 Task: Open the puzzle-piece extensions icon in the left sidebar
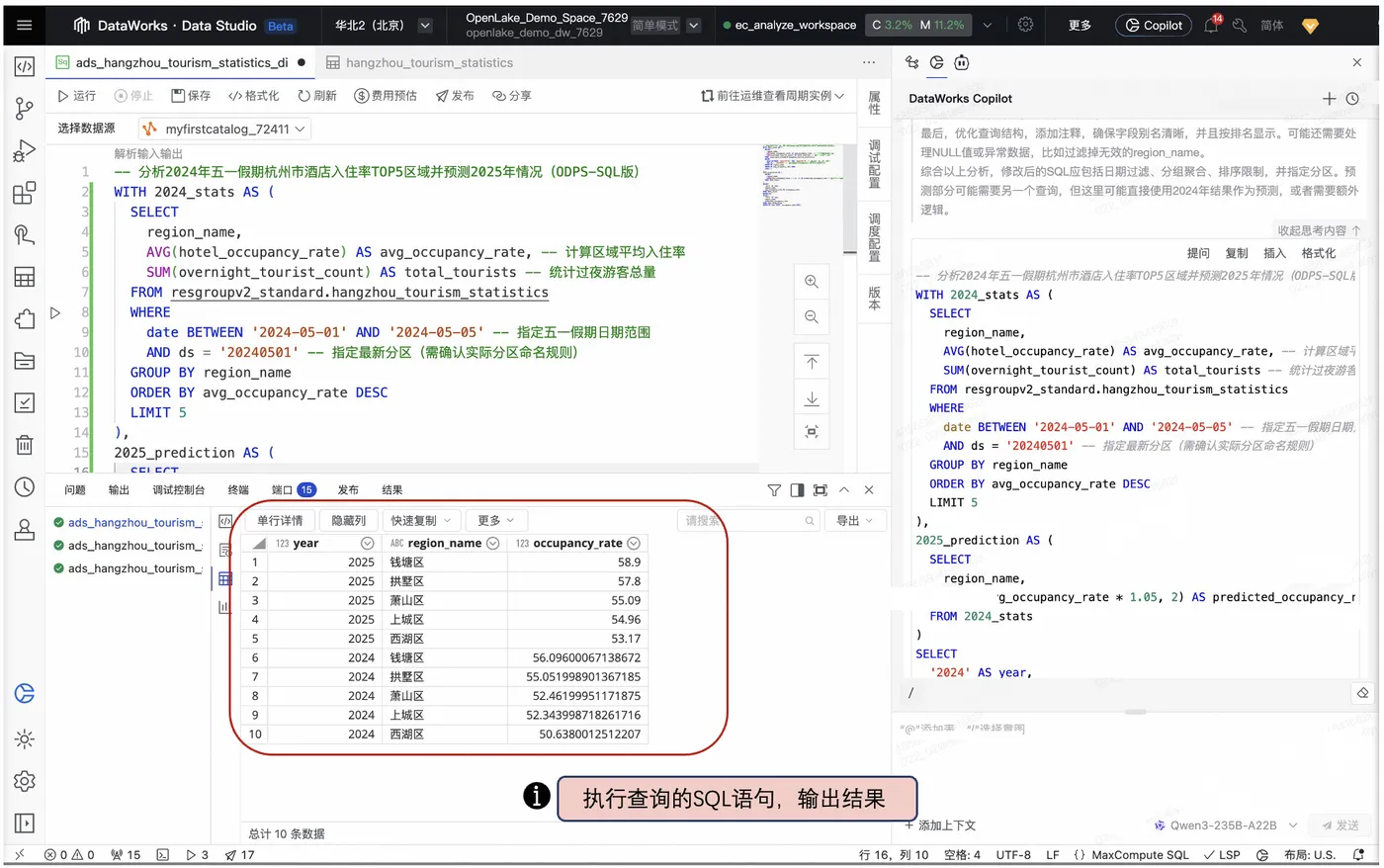coord(25,319)
